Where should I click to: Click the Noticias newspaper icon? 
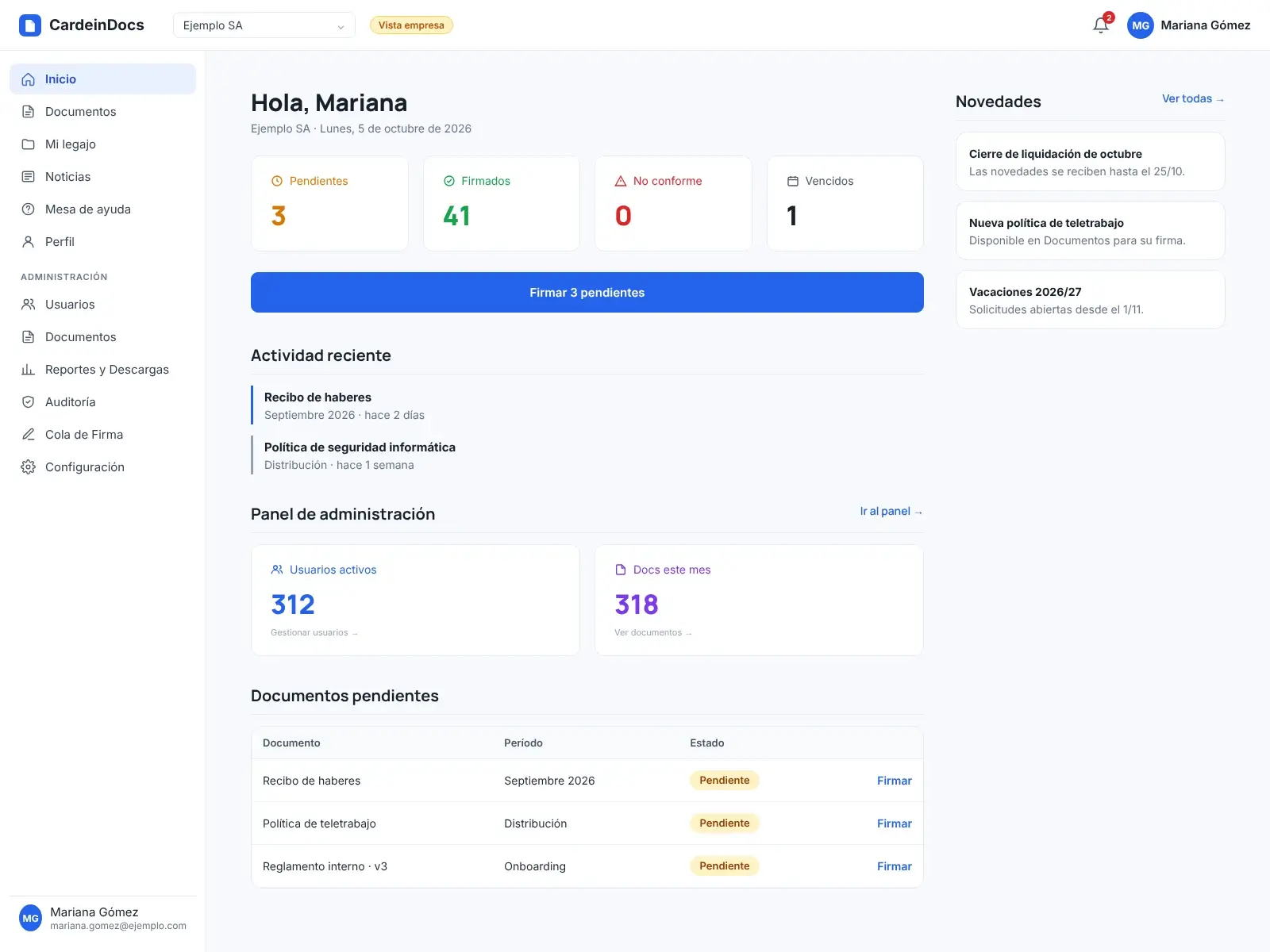[29, 177]
